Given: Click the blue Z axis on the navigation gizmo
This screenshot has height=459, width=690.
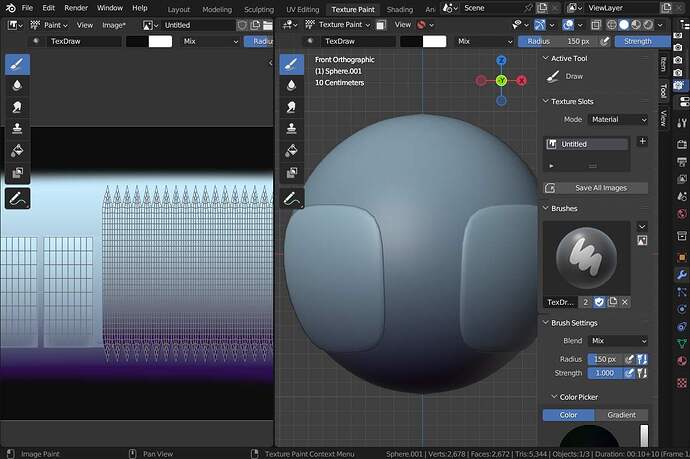Looking at the screenshot, I should point(501,60).
